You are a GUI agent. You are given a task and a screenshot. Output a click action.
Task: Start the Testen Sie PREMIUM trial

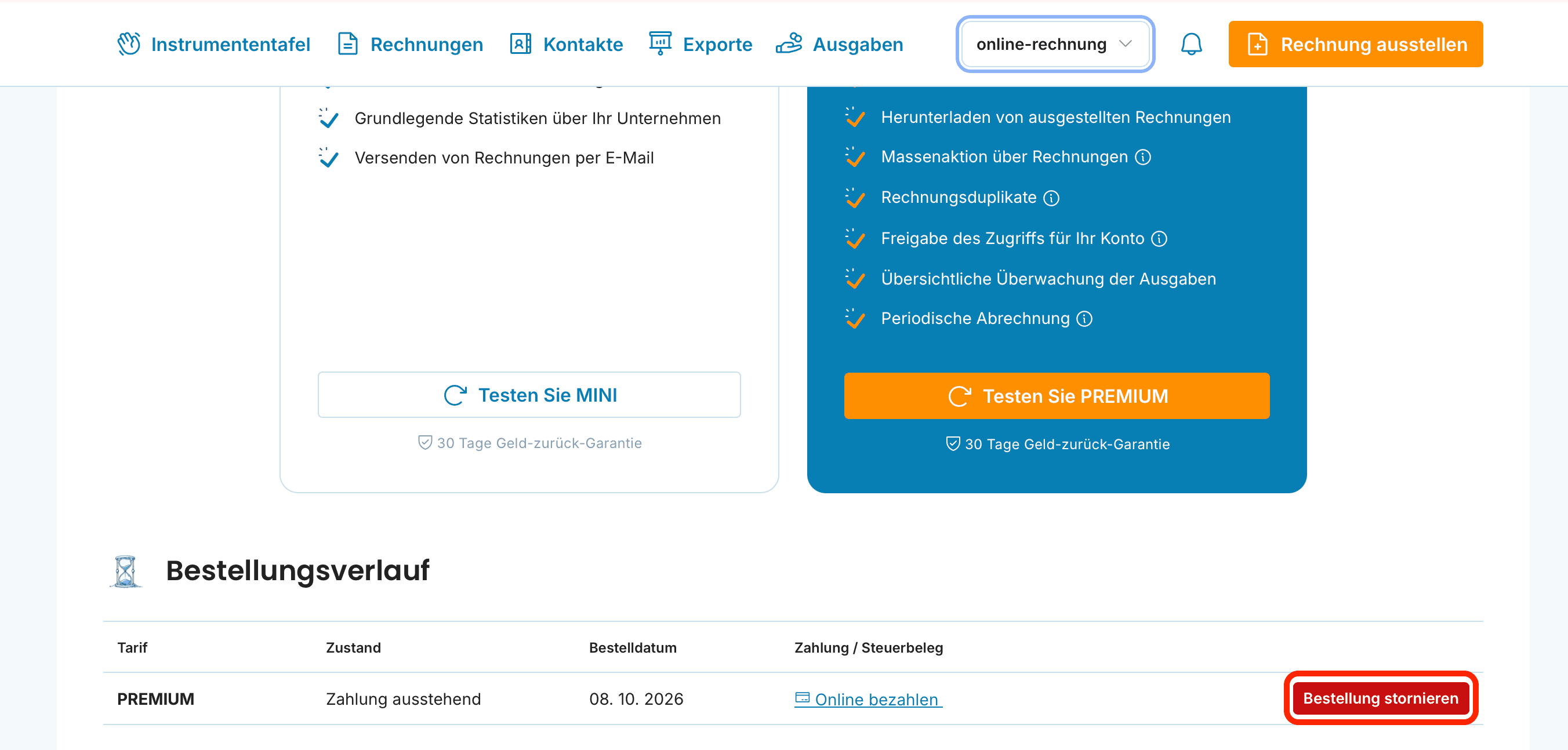pyautogui.click(x=1056, y=396)
